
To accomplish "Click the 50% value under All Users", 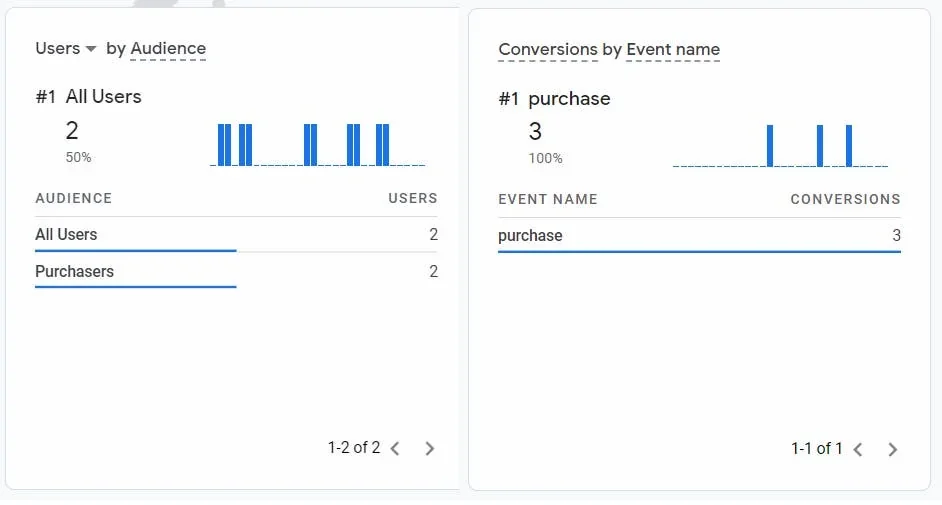I will [x=78, y=157].
